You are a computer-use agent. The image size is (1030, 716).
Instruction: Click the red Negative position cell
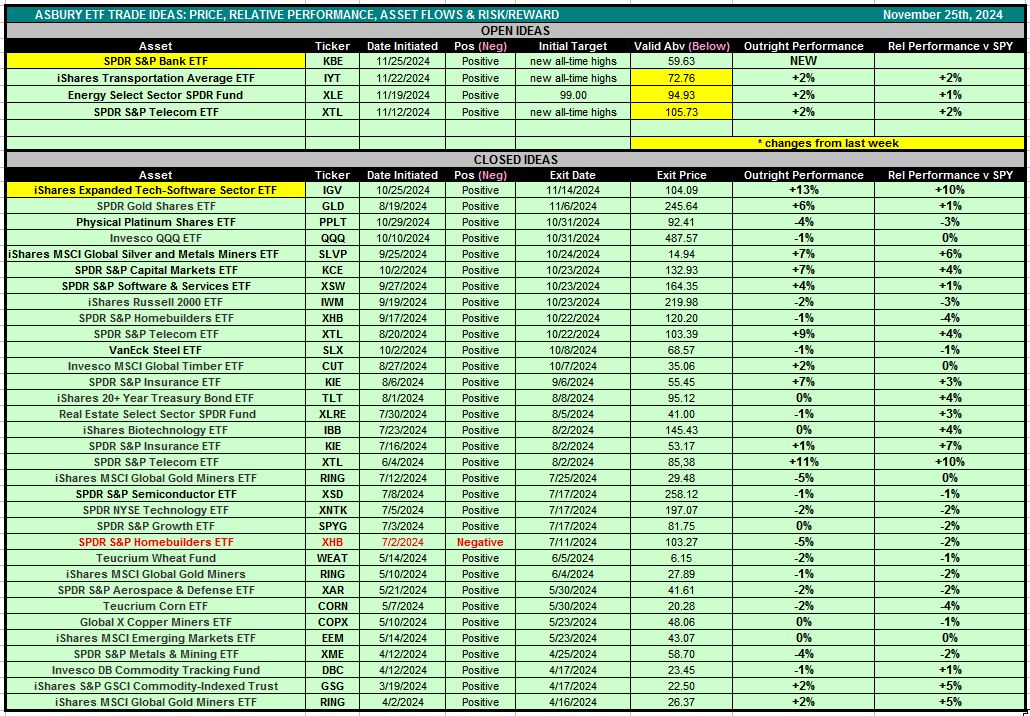(x=480, y=542)
